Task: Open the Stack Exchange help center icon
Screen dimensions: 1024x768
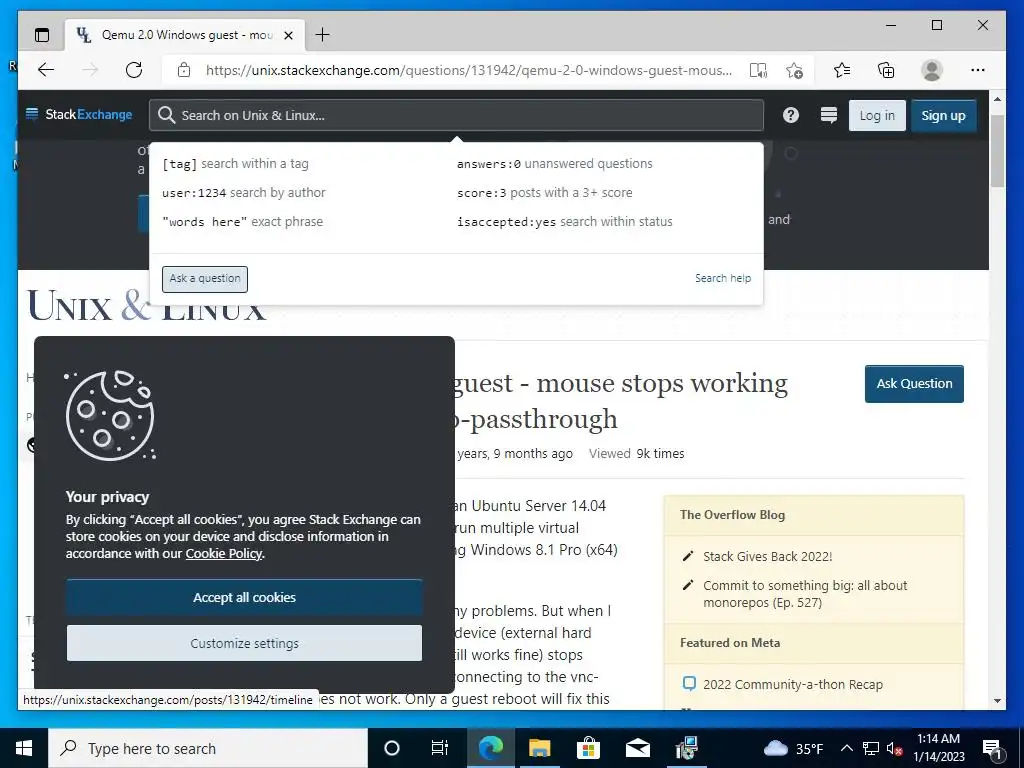Action: click(790, 116)
